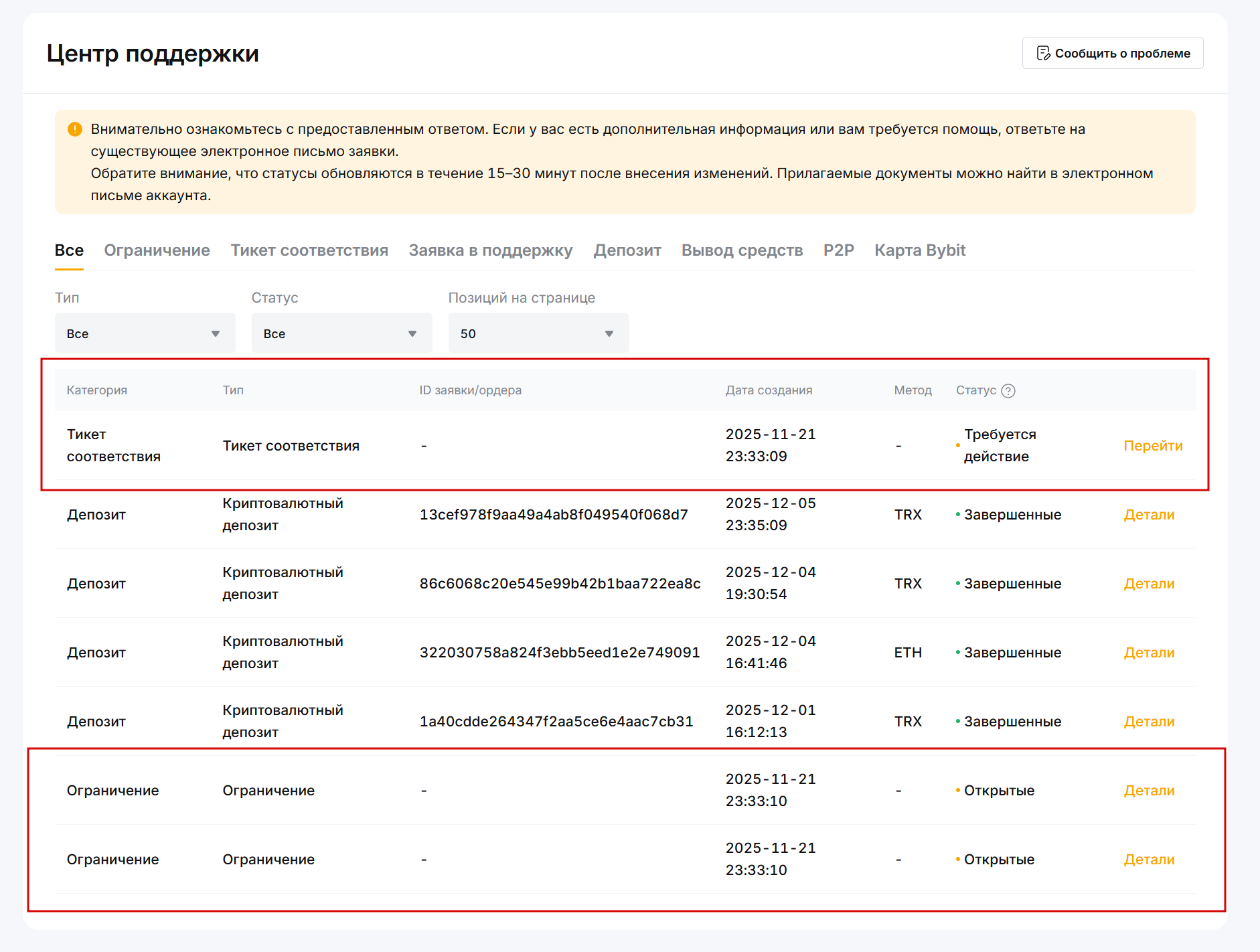Click the 'Категория' column header
Viewport: 1260px width, 952px height.
pyautogui.click(x=97, y=390)
